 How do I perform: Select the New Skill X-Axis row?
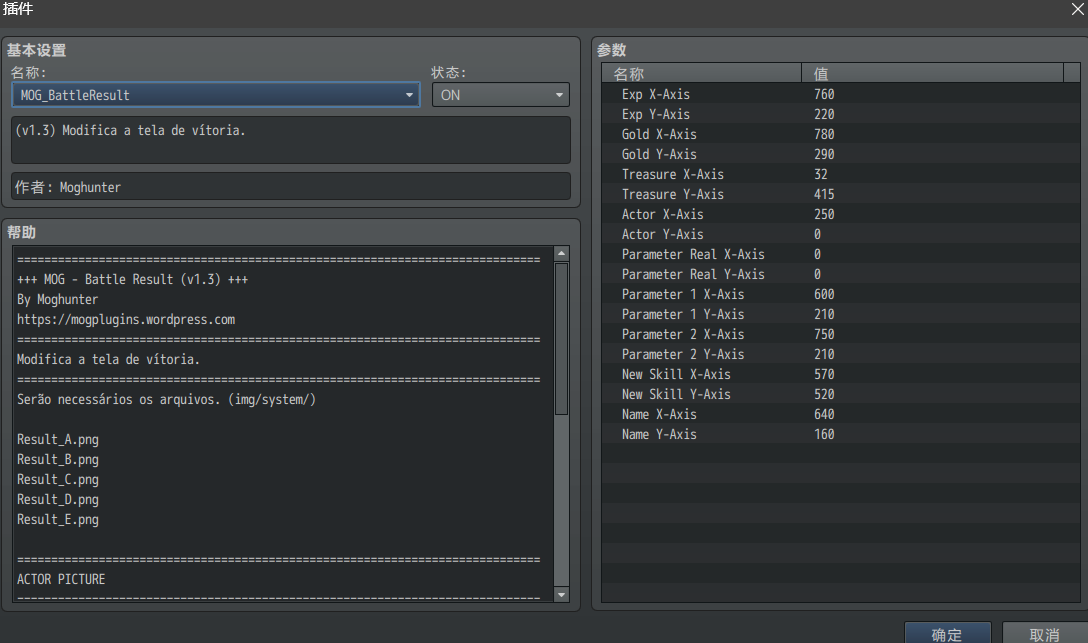[840, 375]
